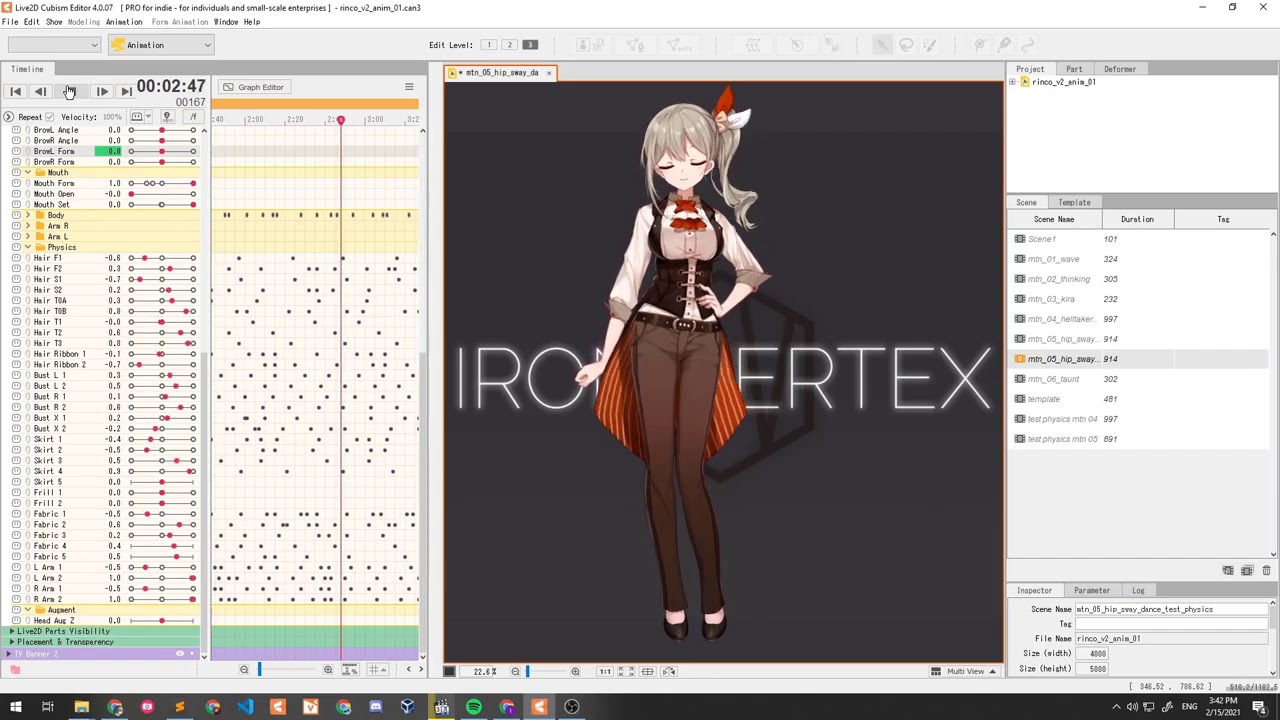
Task: Switch to the Deformer tab
Action: (1119, 69)
